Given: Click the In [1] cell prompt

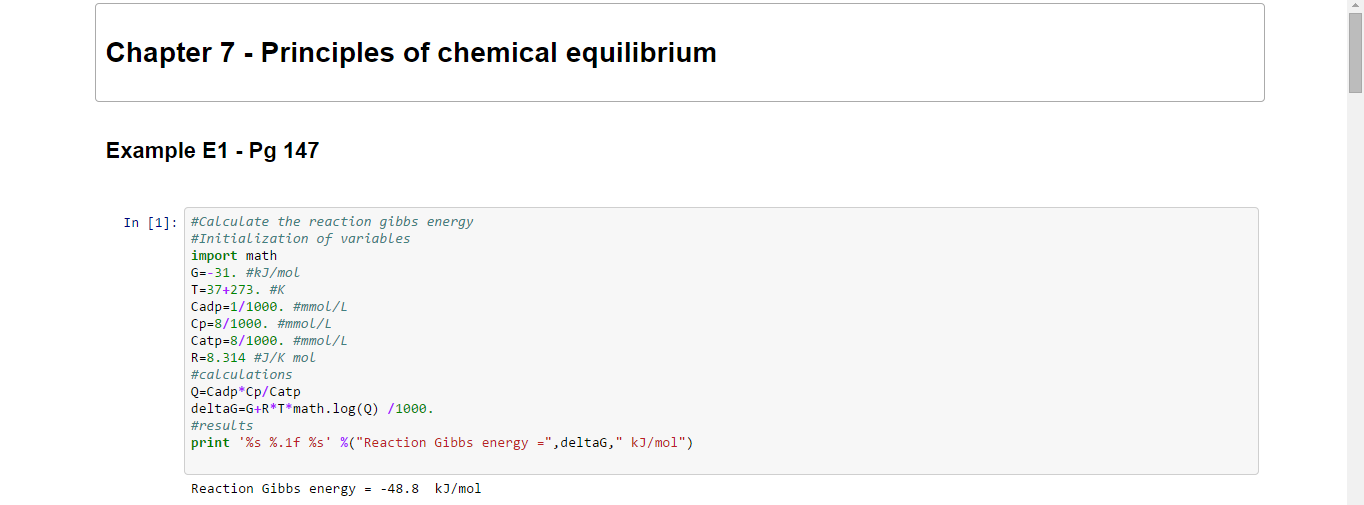Looking at the screenshot, I should pyautogui.click(x=151, y=222).
